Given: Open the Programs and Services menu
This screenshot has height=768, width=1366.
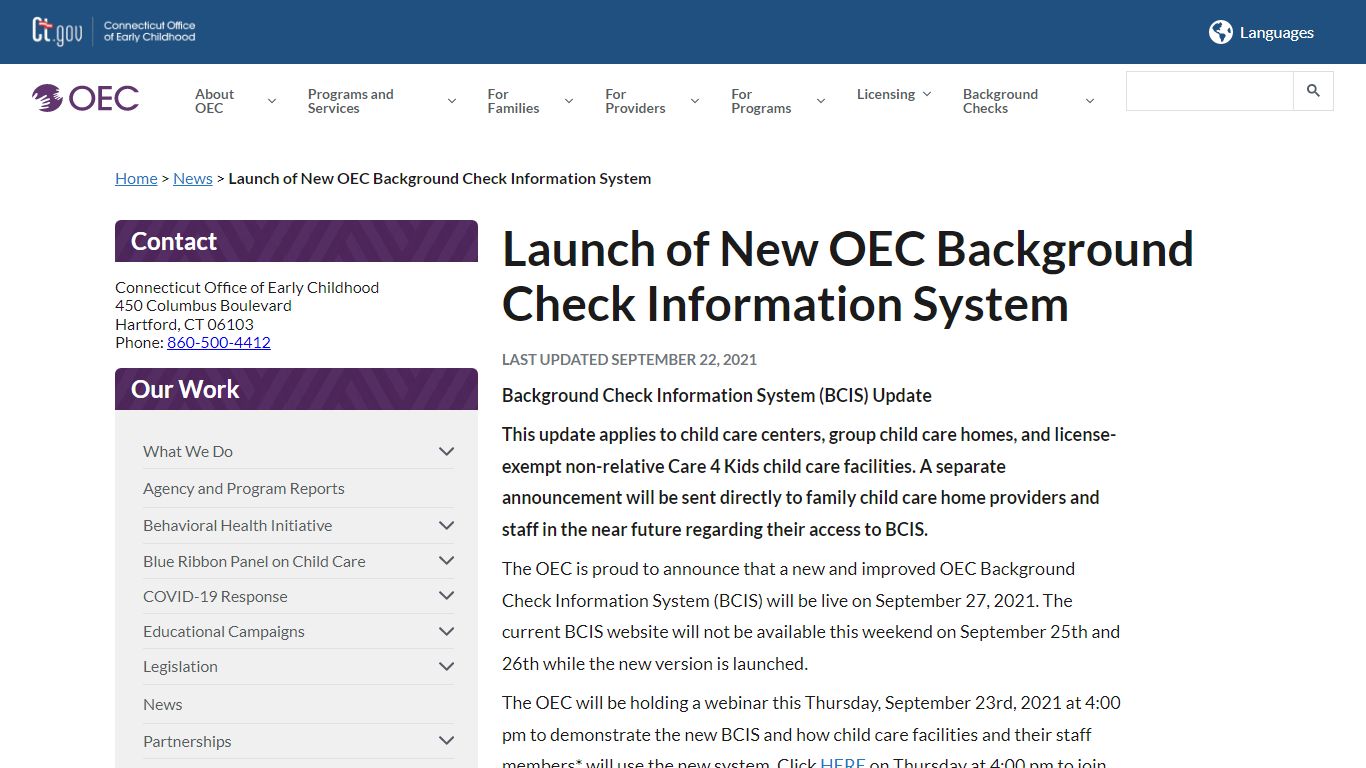Looking at the screenshot, I should (x=350, y=101).
